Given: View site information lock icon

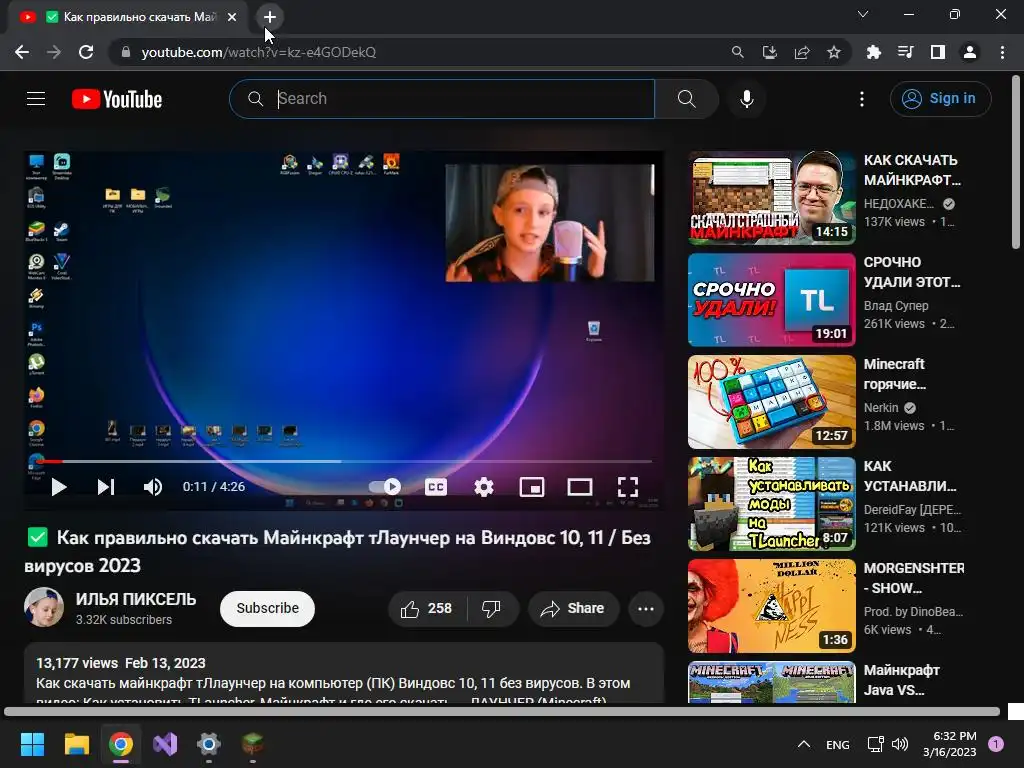Looking at the screenshot, I should pos(126,52).
